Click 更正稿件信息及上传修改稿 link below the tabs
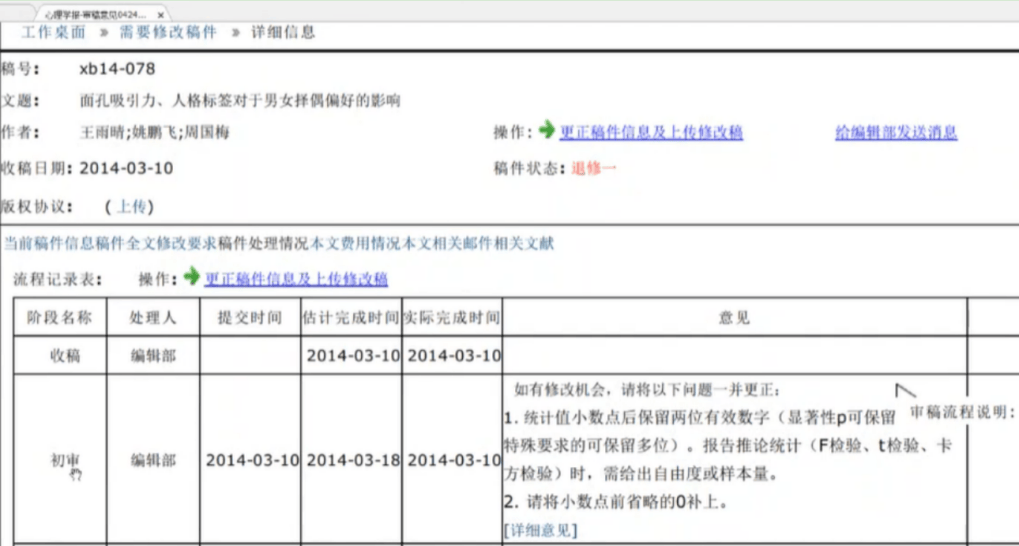Image resolution: width=1019 pixels, height=546 pixels. click(x=296, y=279)
